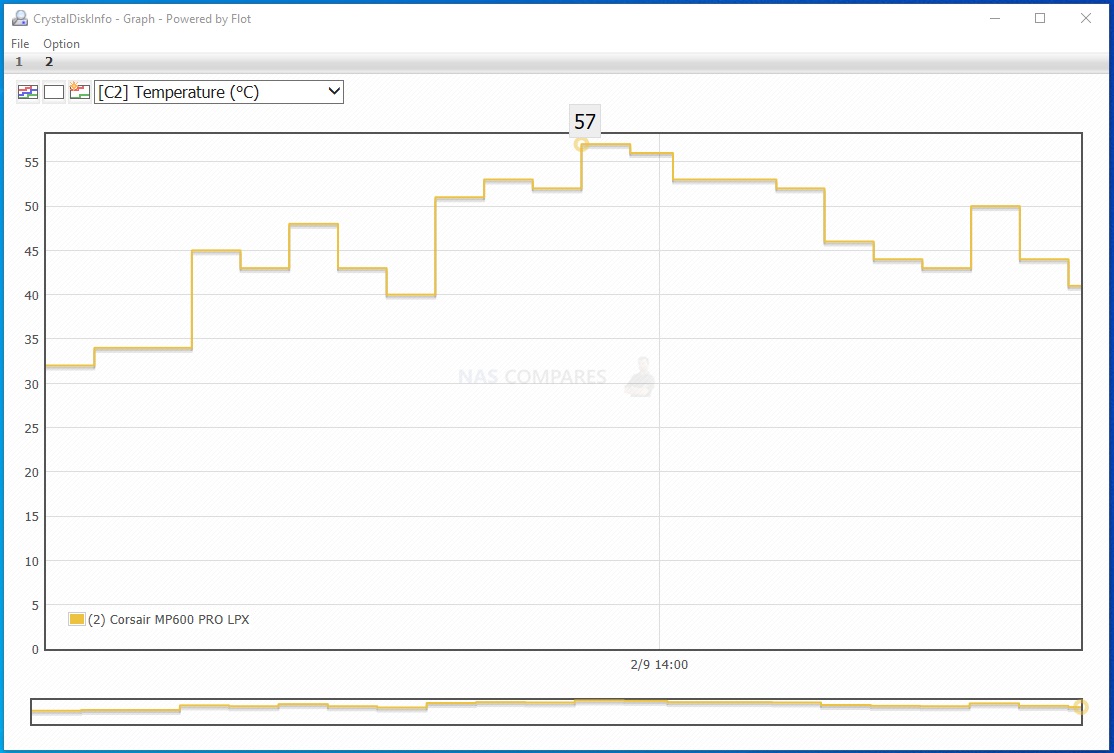The image size is (1114, 753).
Task: Click the end marker circle on overview strip
Action: [x=1080, y=708]
